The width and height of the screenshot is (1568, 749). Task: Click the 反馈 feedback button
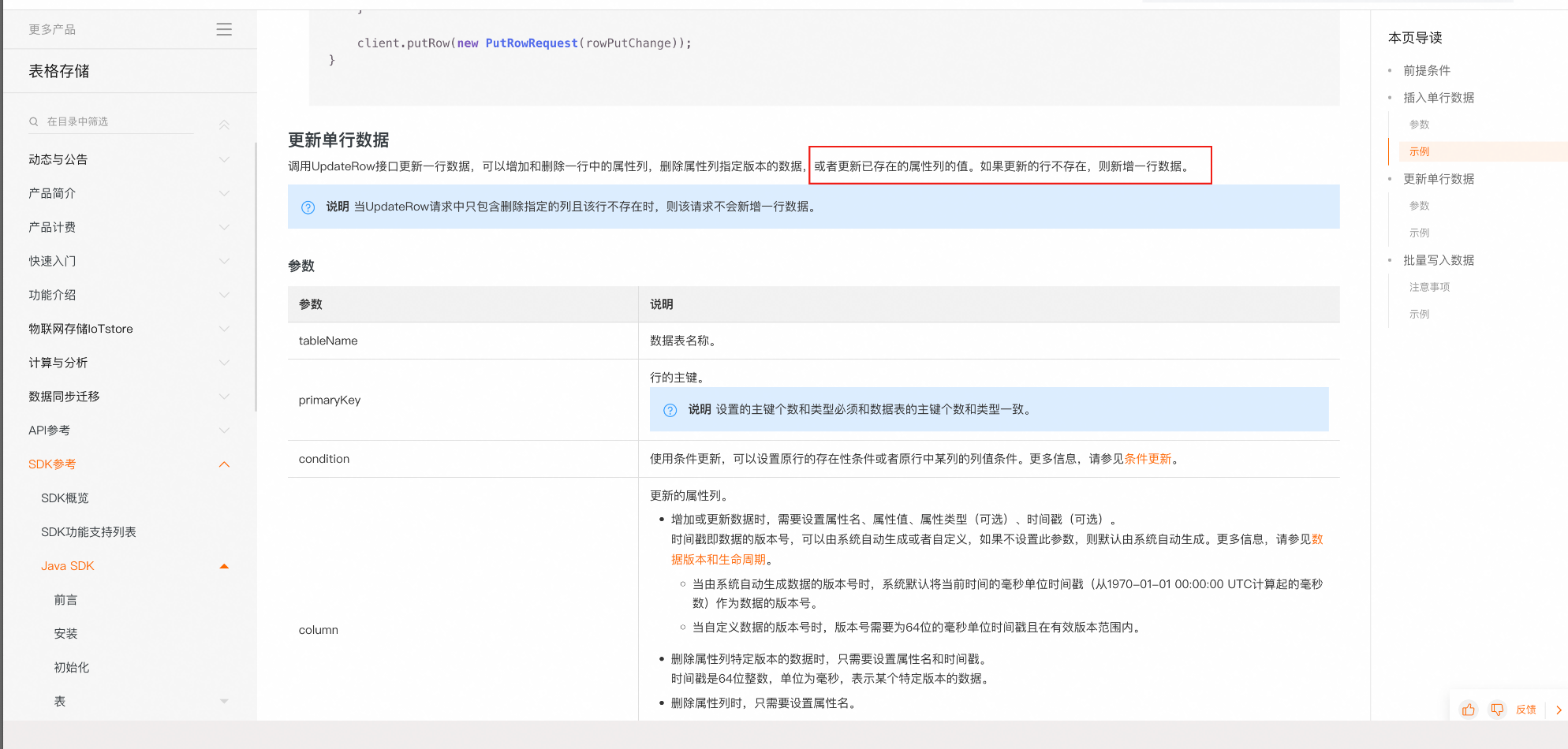1525,710
